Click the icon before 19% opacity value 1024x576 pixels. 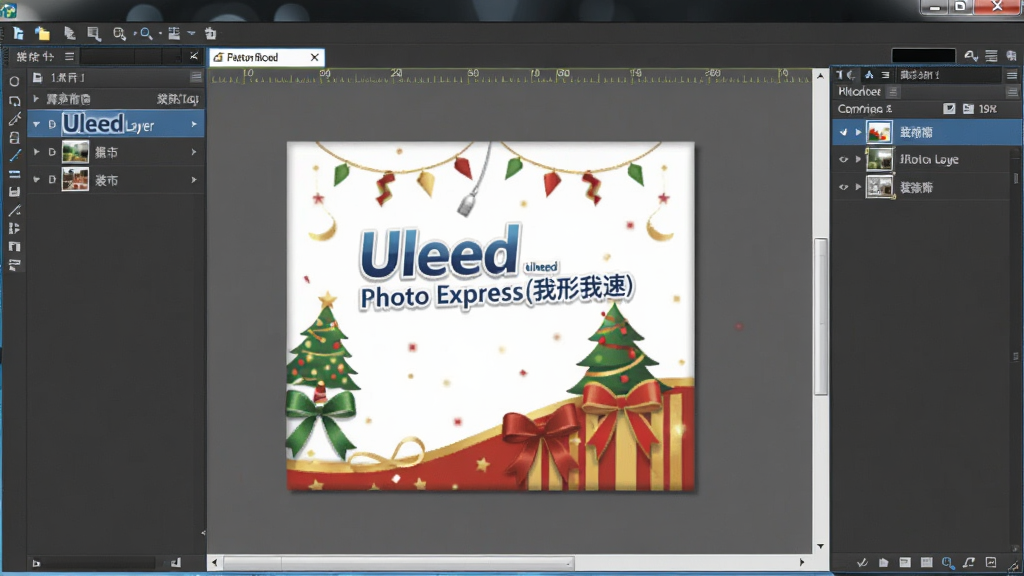968,108
